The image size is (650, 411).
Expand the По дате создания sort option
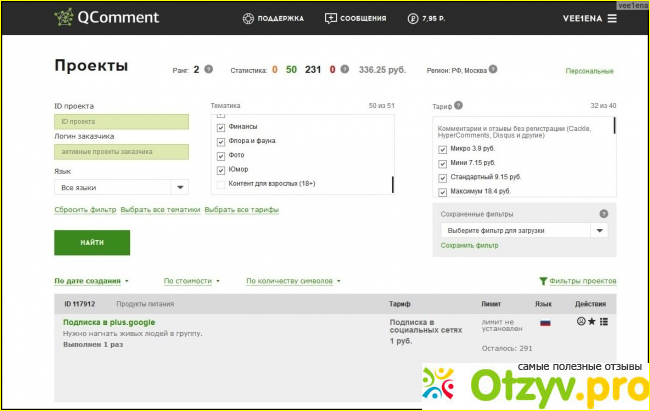(92, 281)
